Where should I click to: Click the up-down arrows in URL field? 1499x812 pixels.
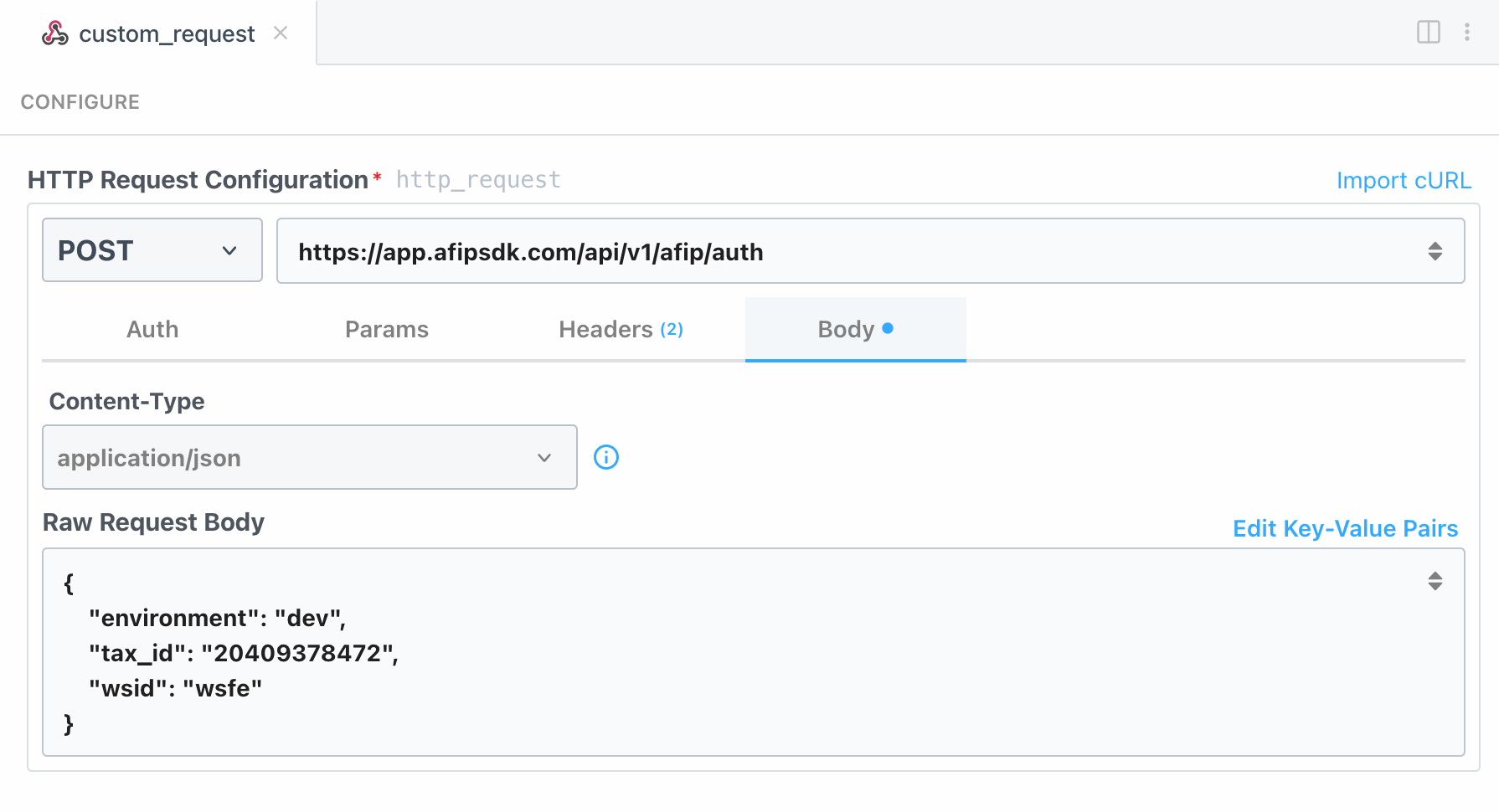tap(1435, 251)
